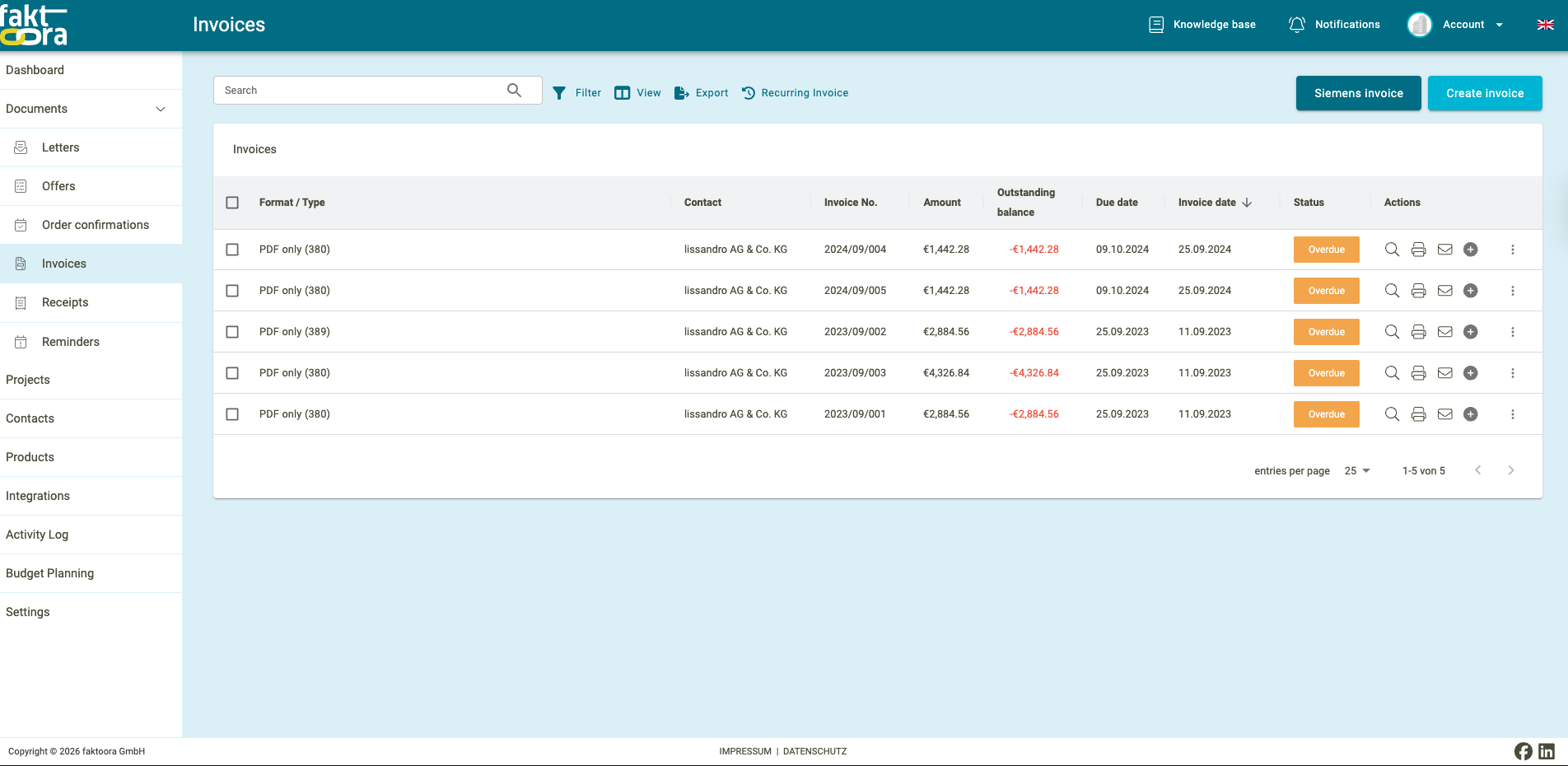Click the plus icon on invoice 2023/09/001

point(1472,414)
